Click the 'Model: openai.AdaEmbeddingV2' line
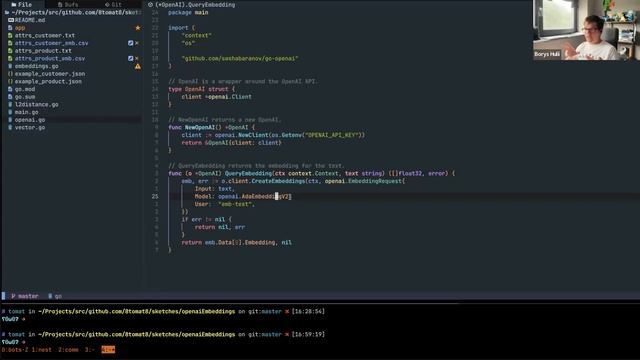 point(243,196)
